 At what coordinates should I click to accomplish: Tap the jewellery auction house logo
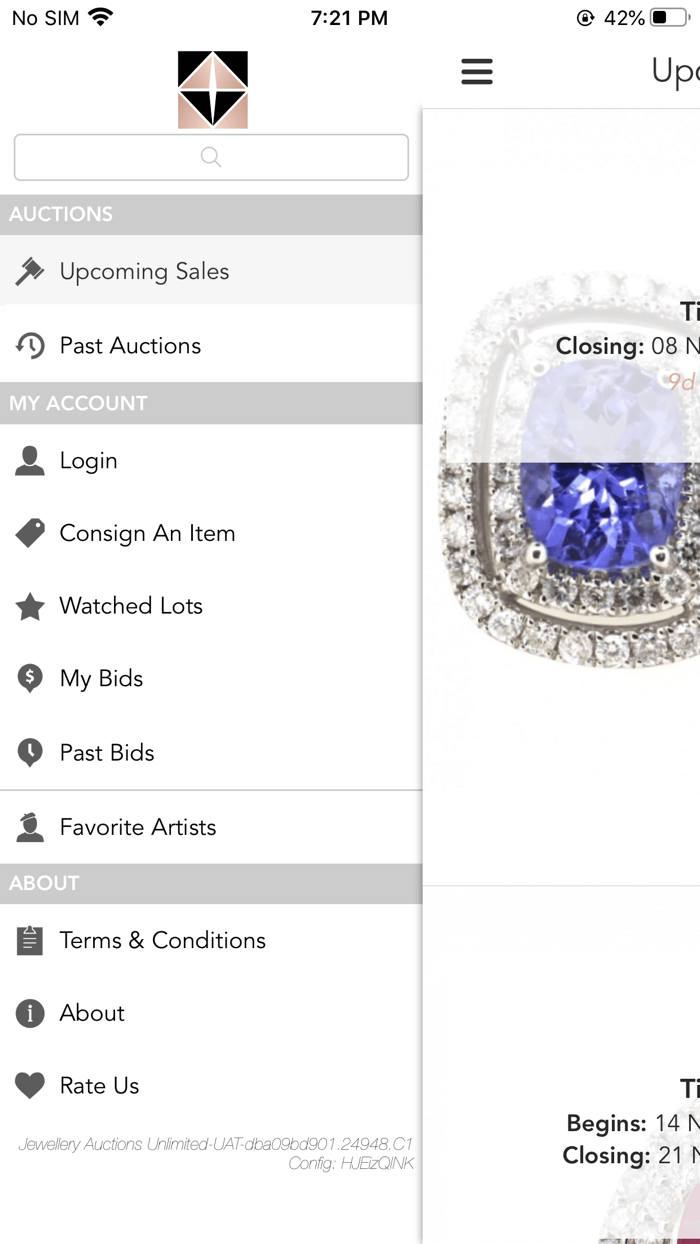(x=211, y=89)
